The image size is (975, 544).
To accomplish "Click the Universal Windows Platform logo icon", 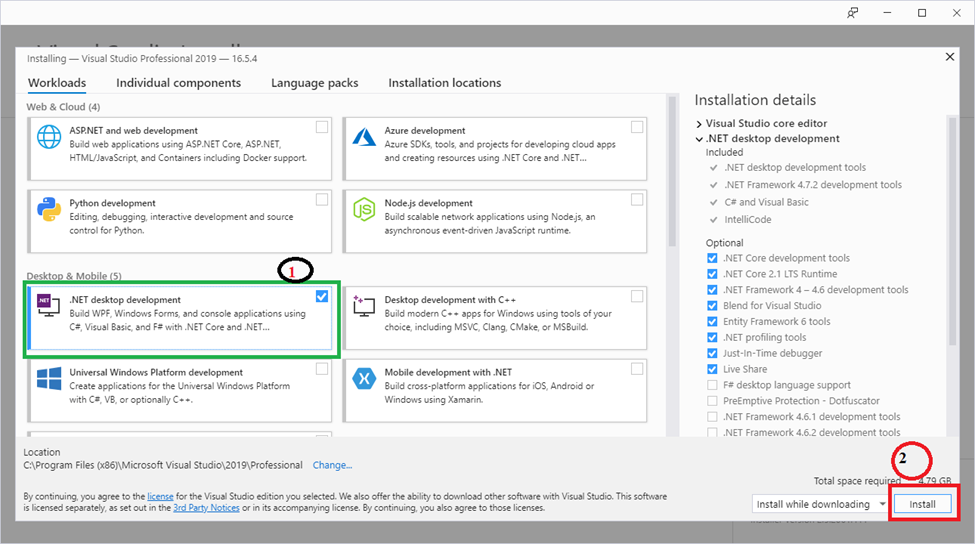I will pyautogui.click(x=49, y=378).
